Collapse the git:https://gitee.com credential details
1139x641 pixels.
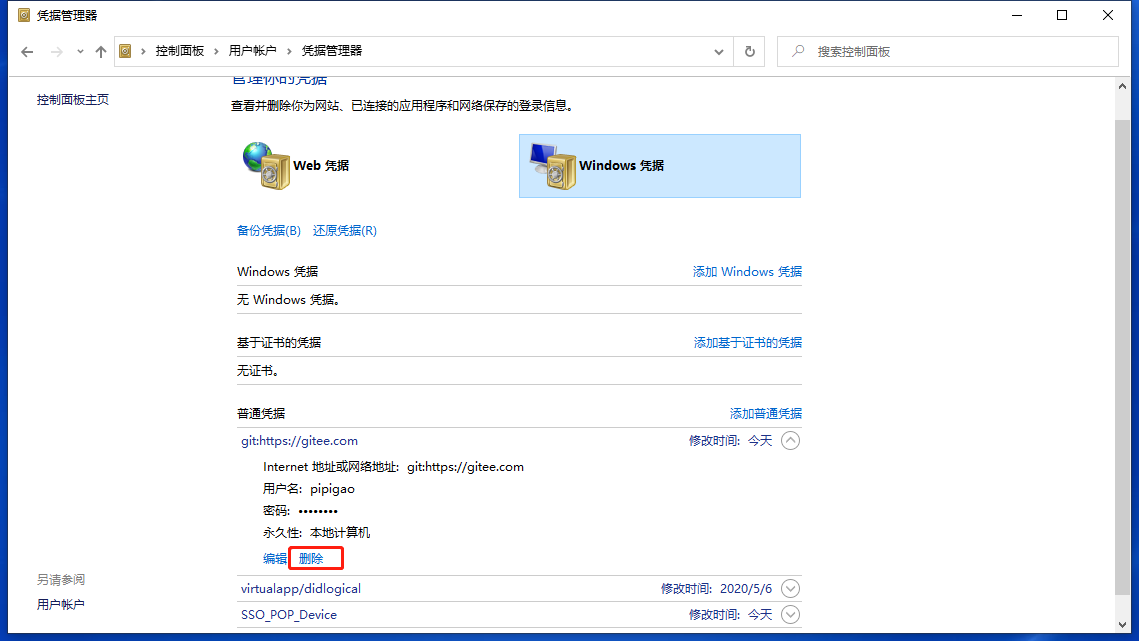pyautogui.click(x=790, y=440)
